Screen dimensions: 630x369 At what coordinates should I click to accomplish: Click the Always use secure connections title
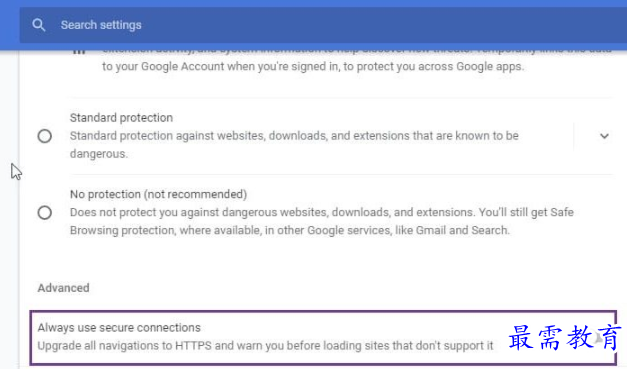[119, 328]
